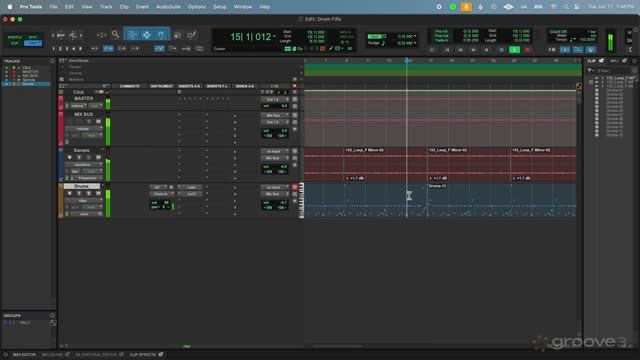Open Sample track Polyphonic elastic audio selector
640x360 pixels.
pos(88,178)
